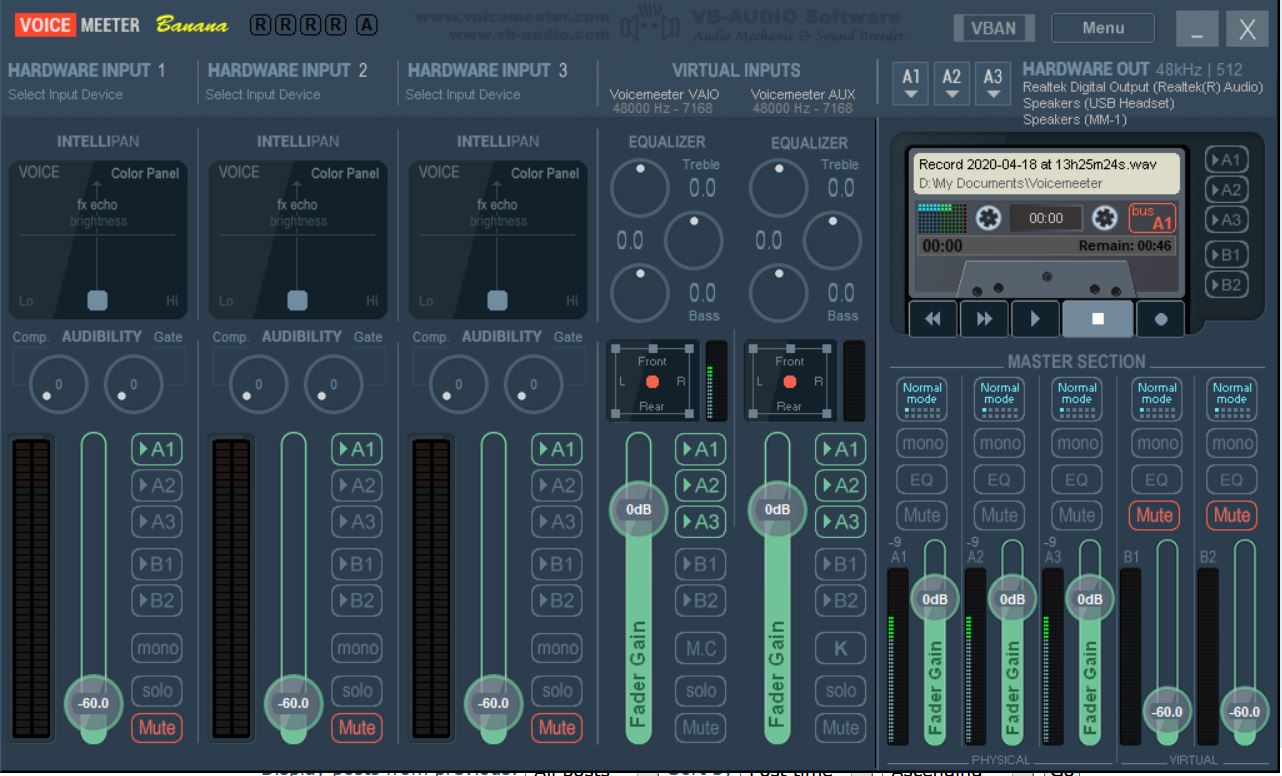1282x776 pixels.
Task: Click the bus A1 recorder input icon
Action: (x=1152, y=218)
